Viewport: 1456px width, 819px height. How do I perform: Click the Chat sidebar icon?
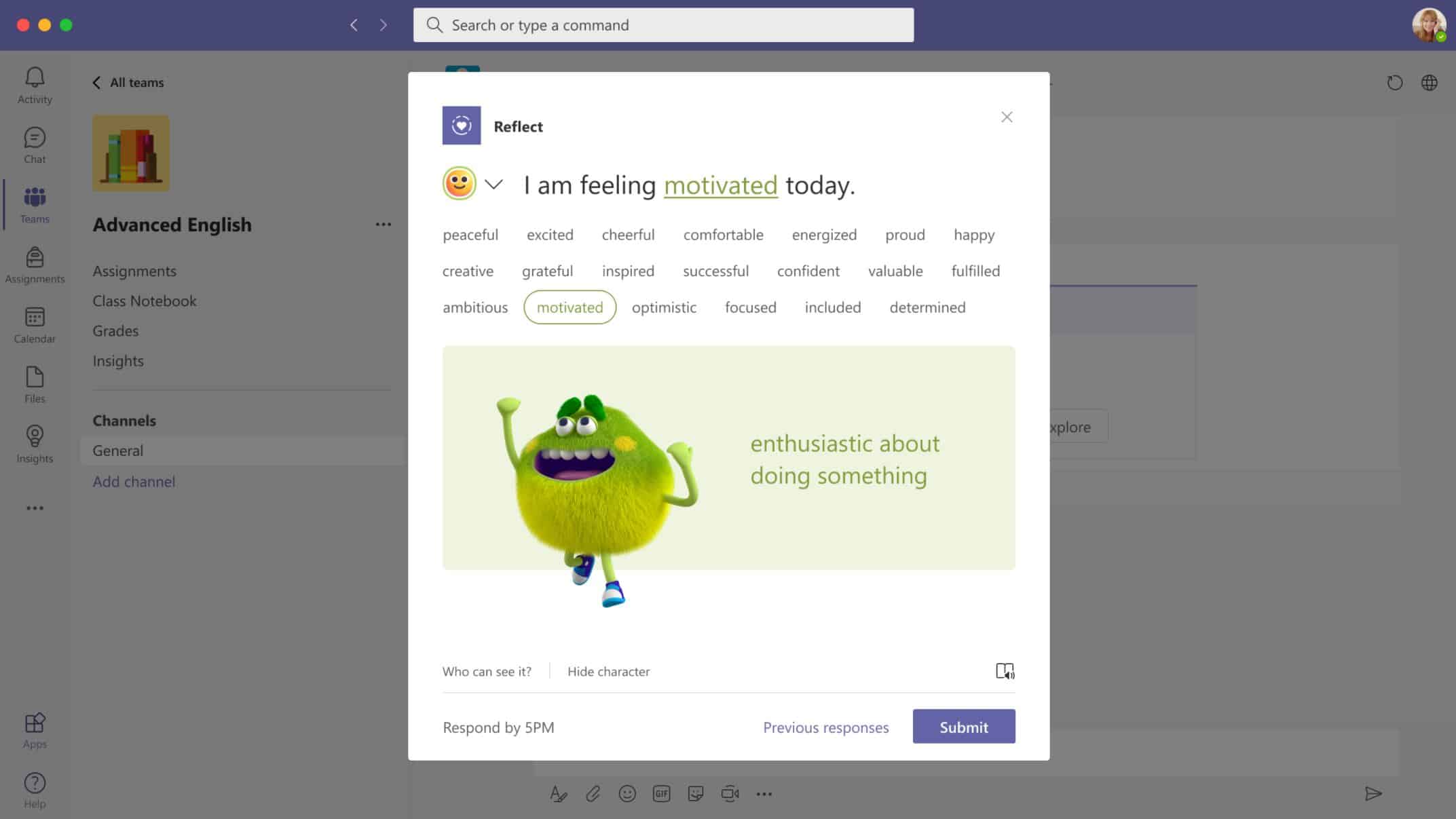34,145
